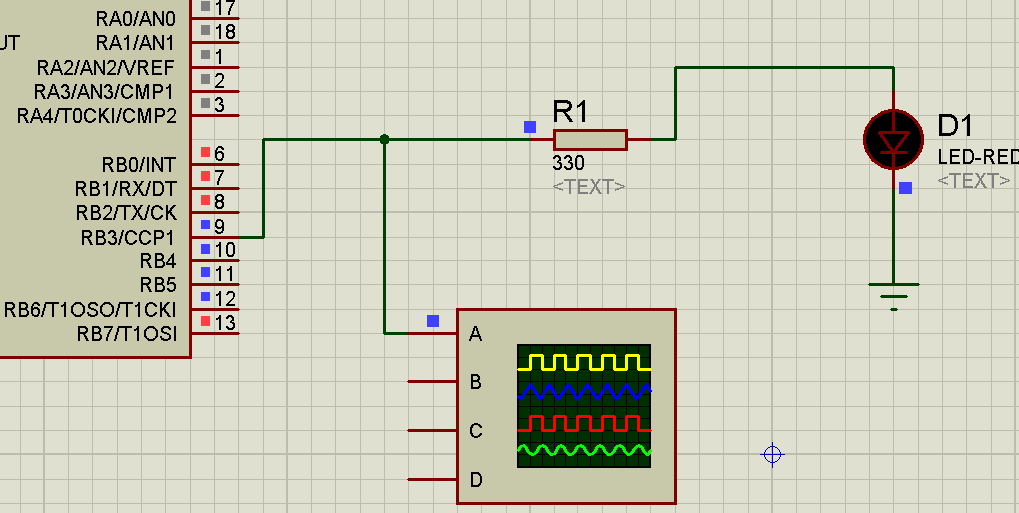Click the 330 resistance value

[569, 163]
